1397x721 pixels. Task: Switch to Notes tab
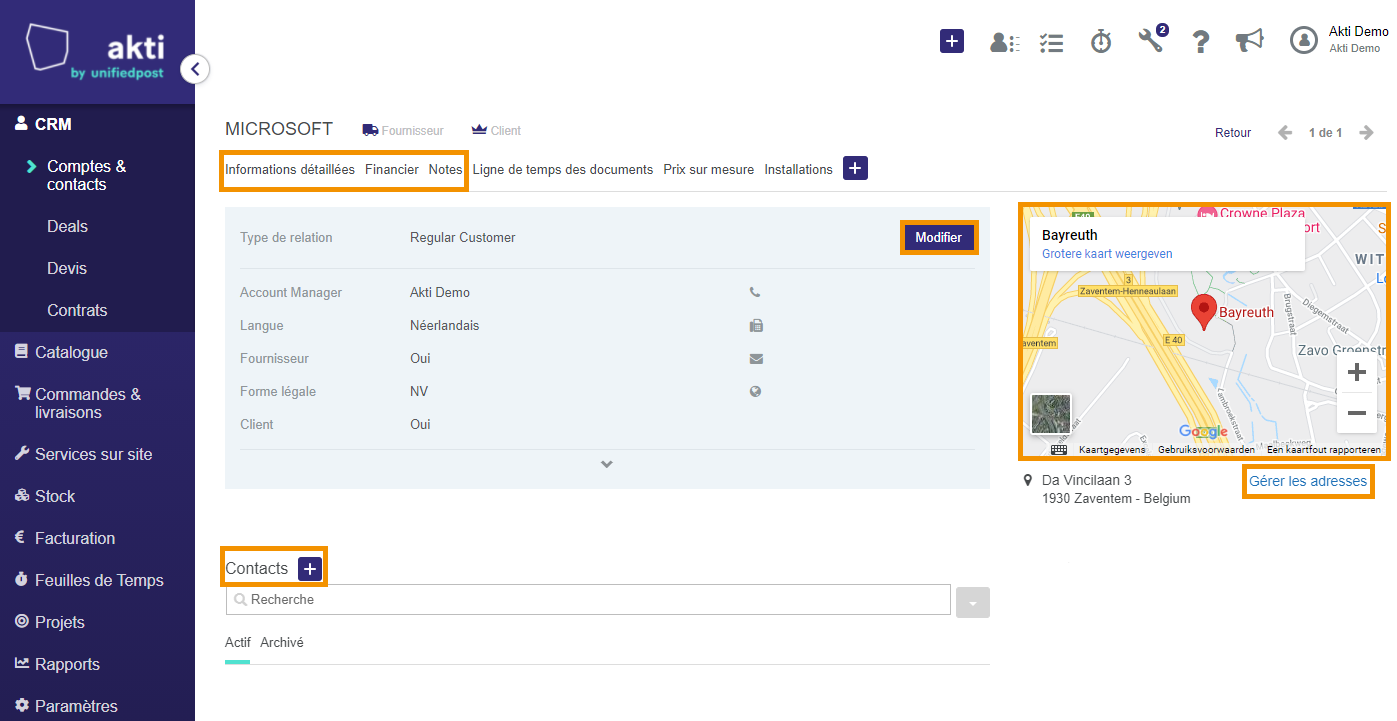[x=446, y=169]
